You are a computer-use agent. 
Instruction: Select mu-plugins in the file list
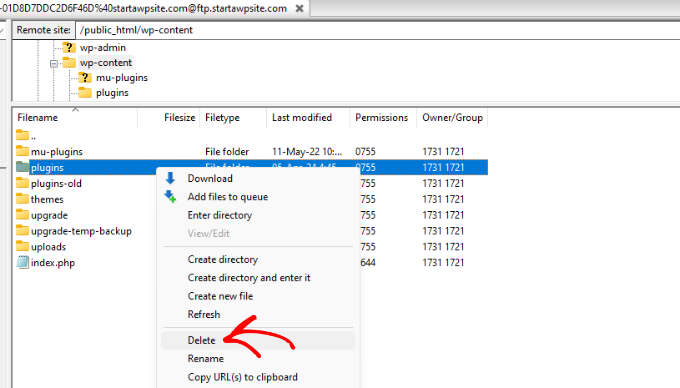[x=56, y=152]
